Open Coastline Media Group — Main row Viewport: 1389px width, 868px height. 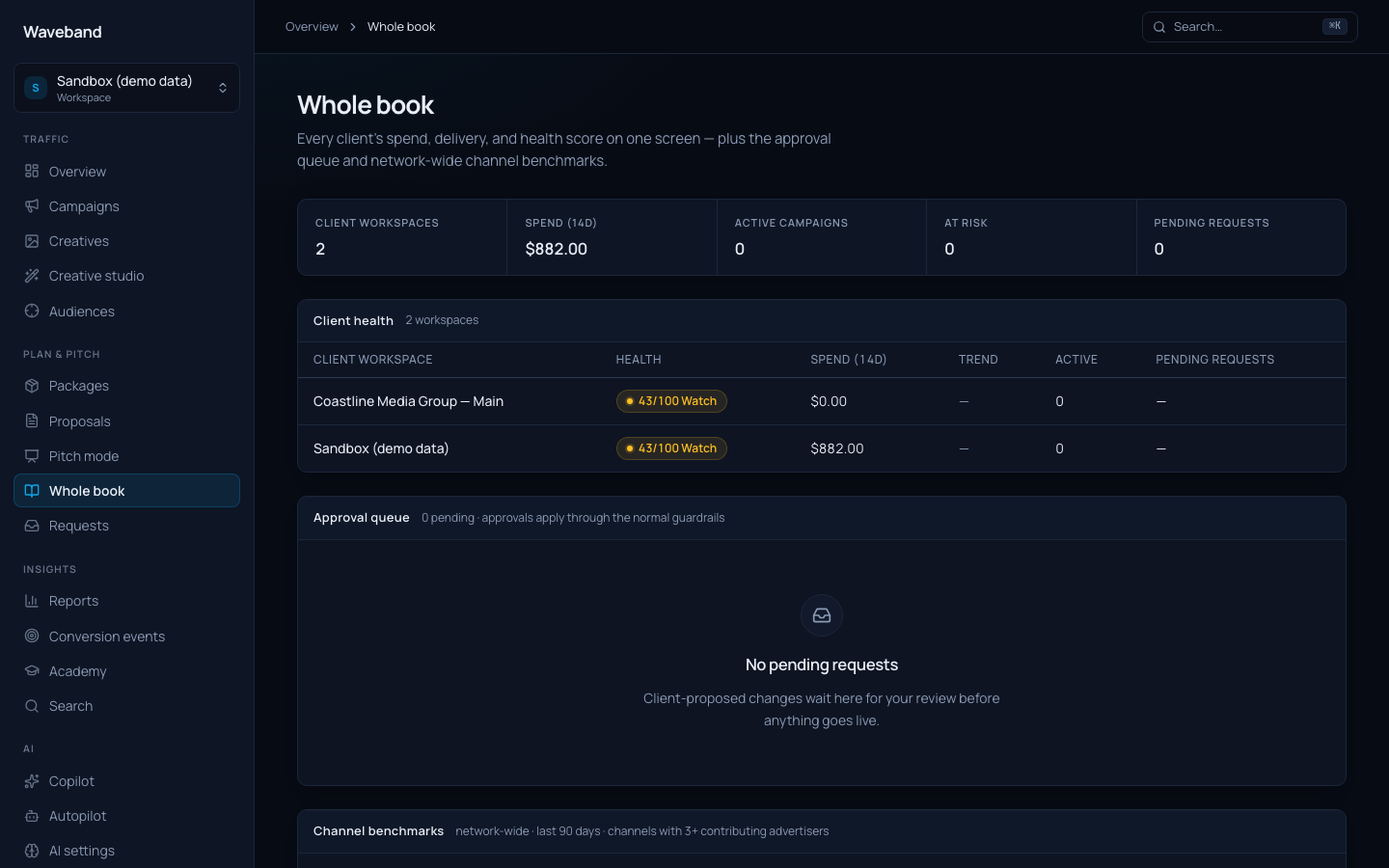coord(822,401)
